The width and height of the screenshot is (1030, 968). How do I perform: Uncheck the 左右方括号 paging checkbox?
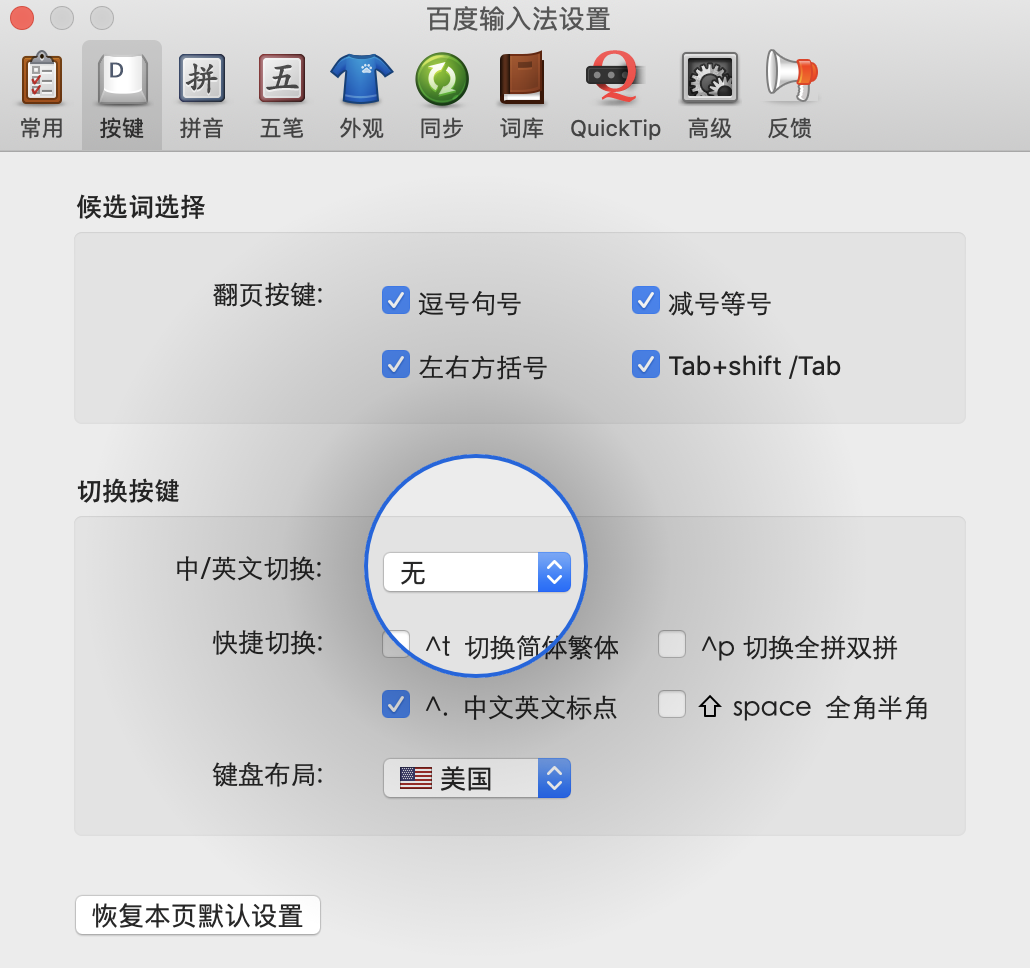[395, 364]
